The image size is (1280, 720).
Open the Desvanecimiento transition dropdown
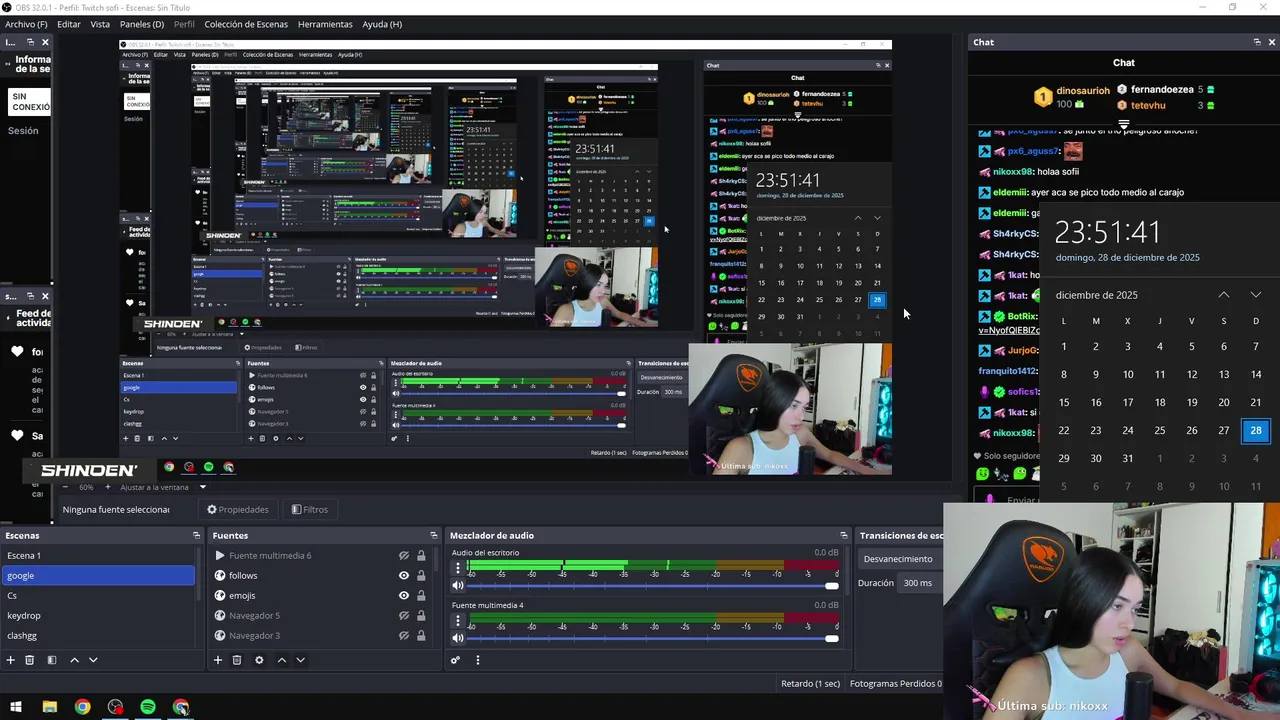click(900, 559)
